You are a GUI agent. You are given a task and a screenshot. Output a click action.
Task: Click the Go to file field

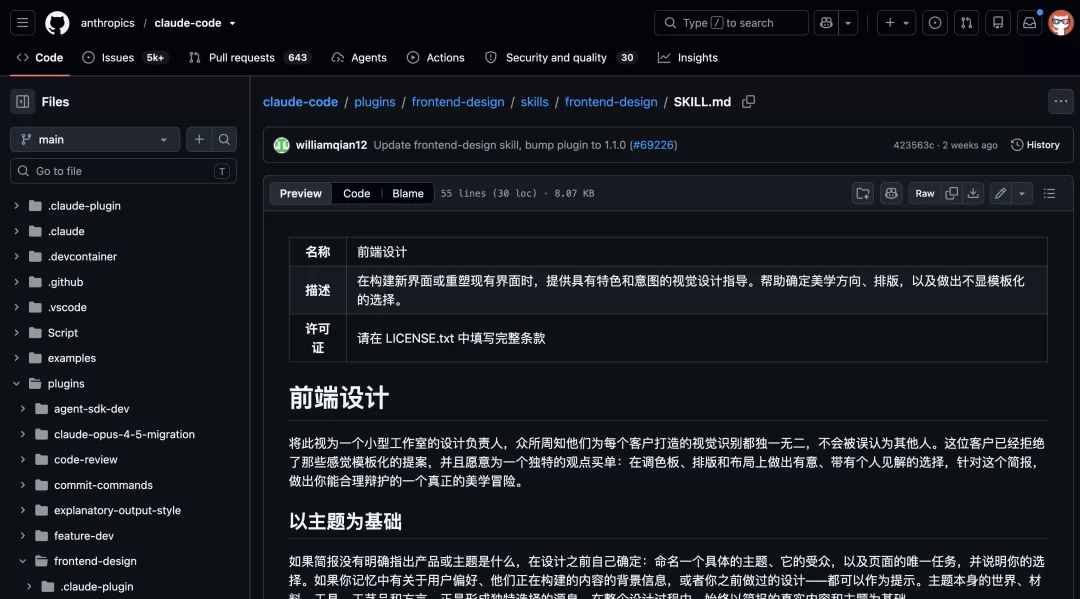(x=123, y=171)
